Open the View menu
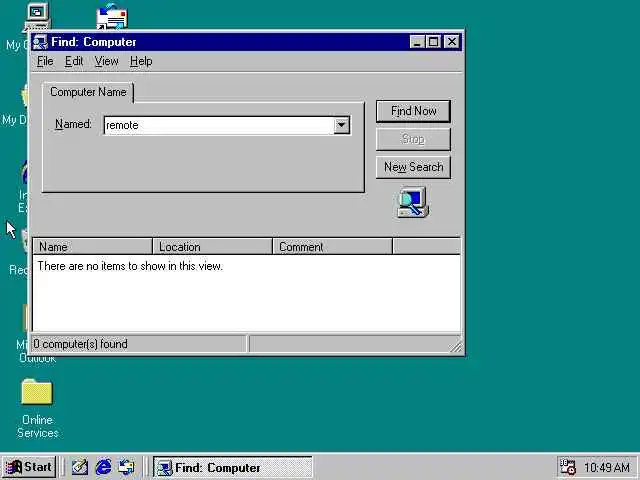Screen dimensions: 640x480 point(107,61)
